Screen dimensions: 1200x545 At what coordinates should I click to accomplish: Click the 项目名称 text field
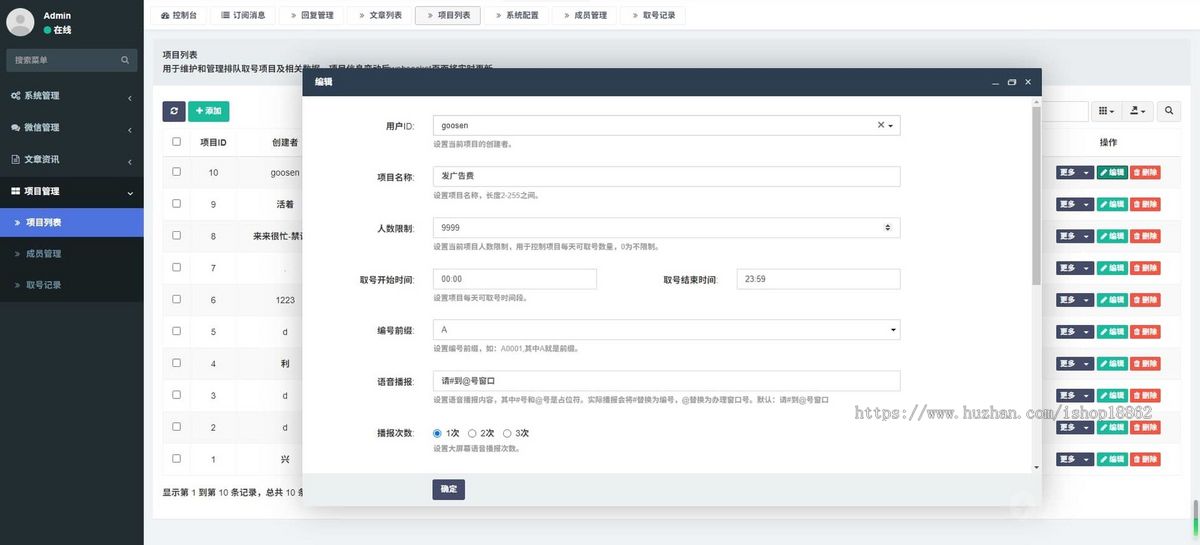click(x=666, y=176)
